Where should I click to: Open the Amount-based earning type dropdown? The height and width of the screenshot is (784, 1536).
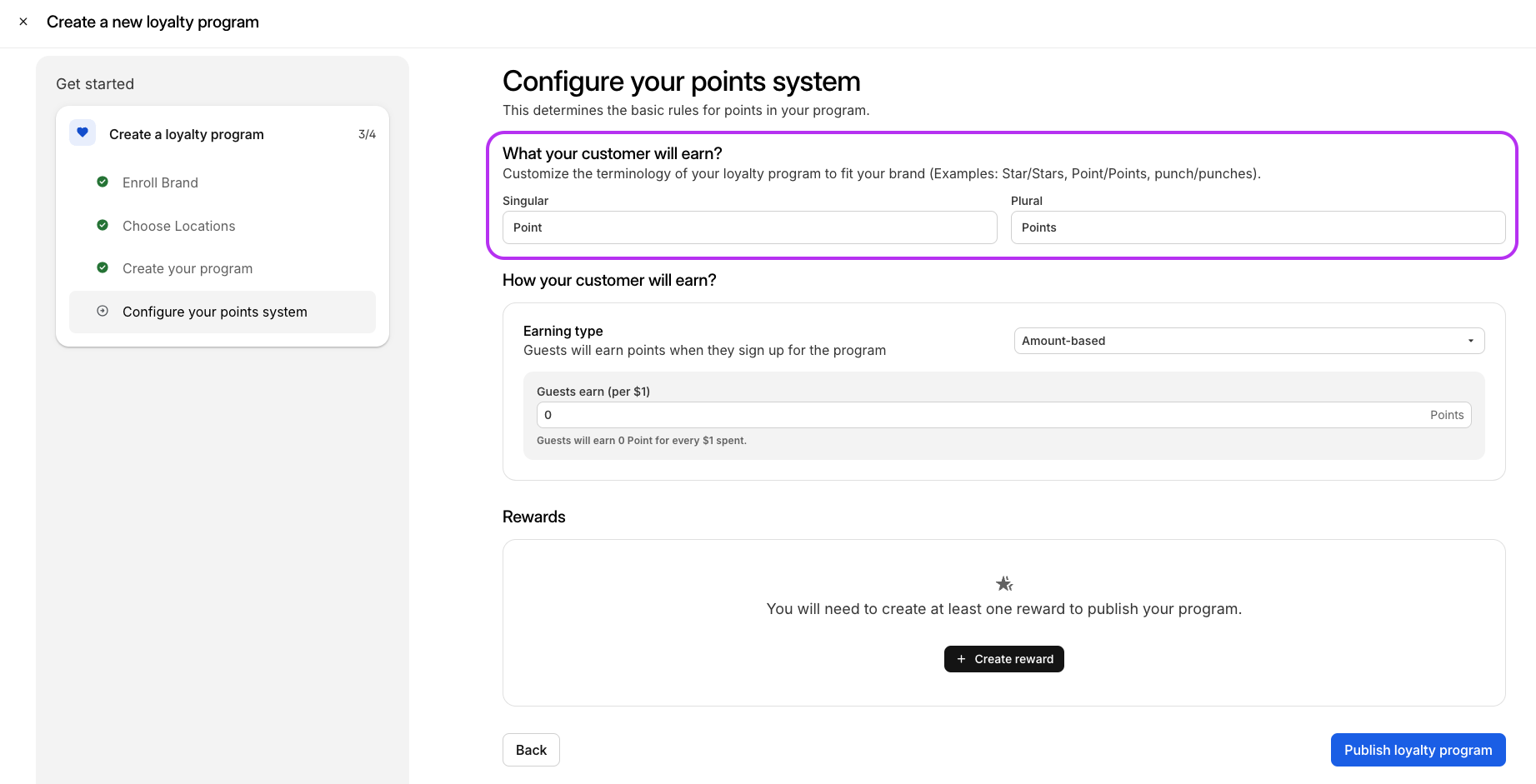(x=1248, y=341)
